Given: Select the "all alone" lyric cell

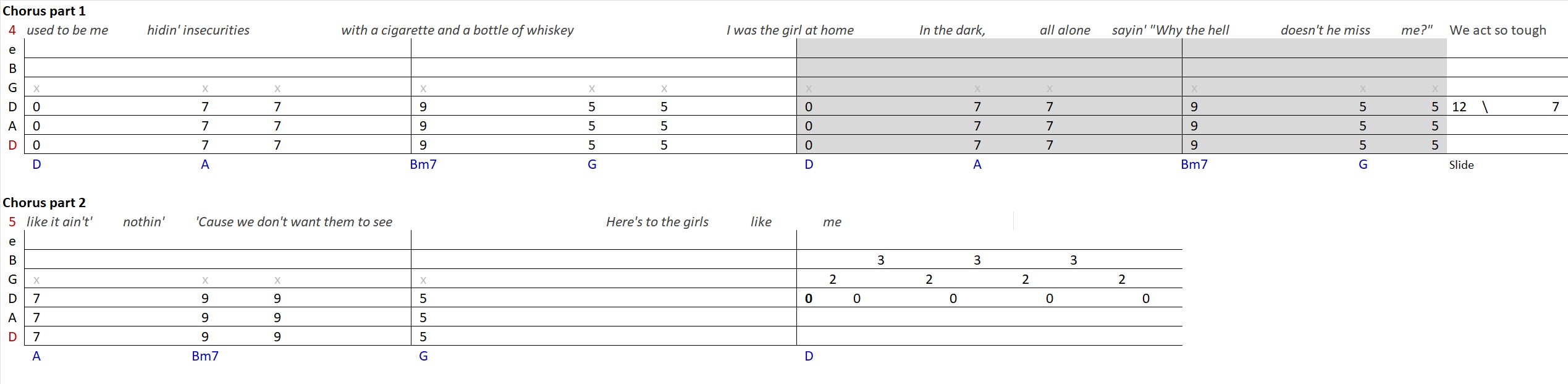Looking at the screenshot, I should [x=1065, y=30].
